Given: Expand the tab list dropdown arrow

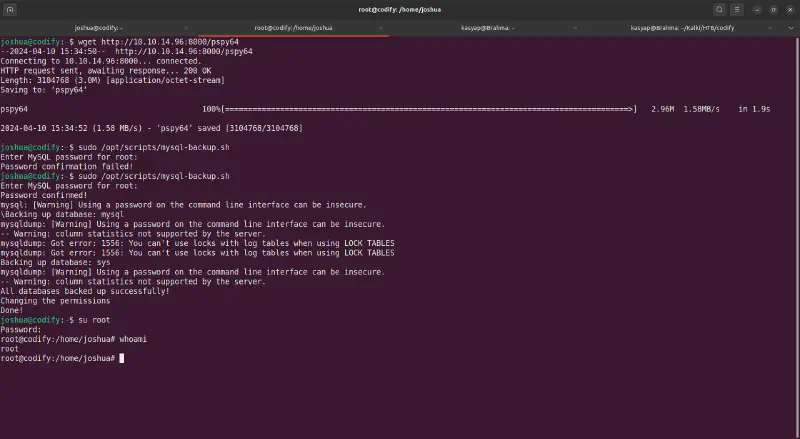Looking at the screenshot, I should point(790,28).
